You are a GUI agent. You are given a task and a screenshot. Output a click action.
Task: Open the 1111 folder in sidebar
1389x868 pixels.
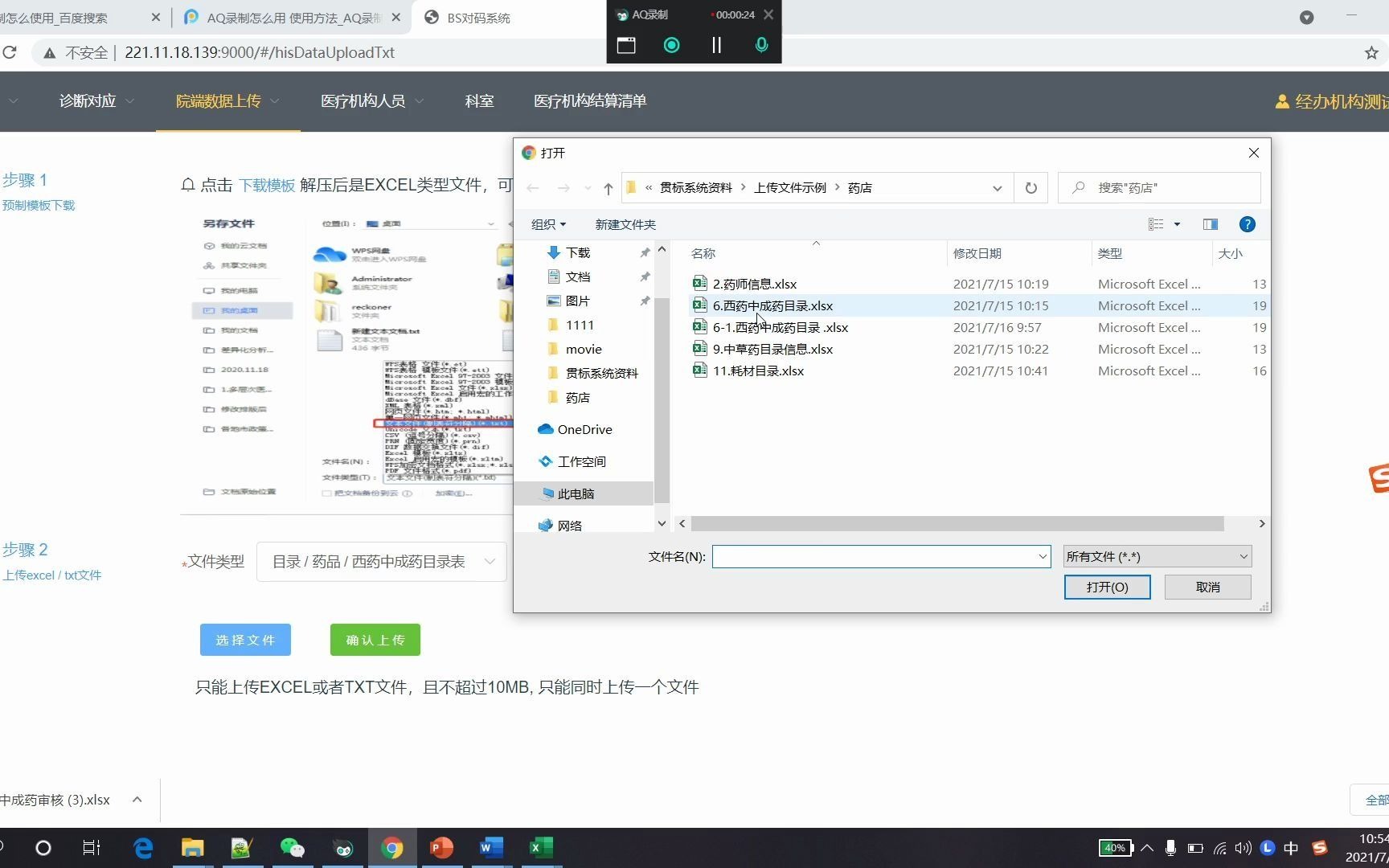pyautogui.click(x=580, y=325)
